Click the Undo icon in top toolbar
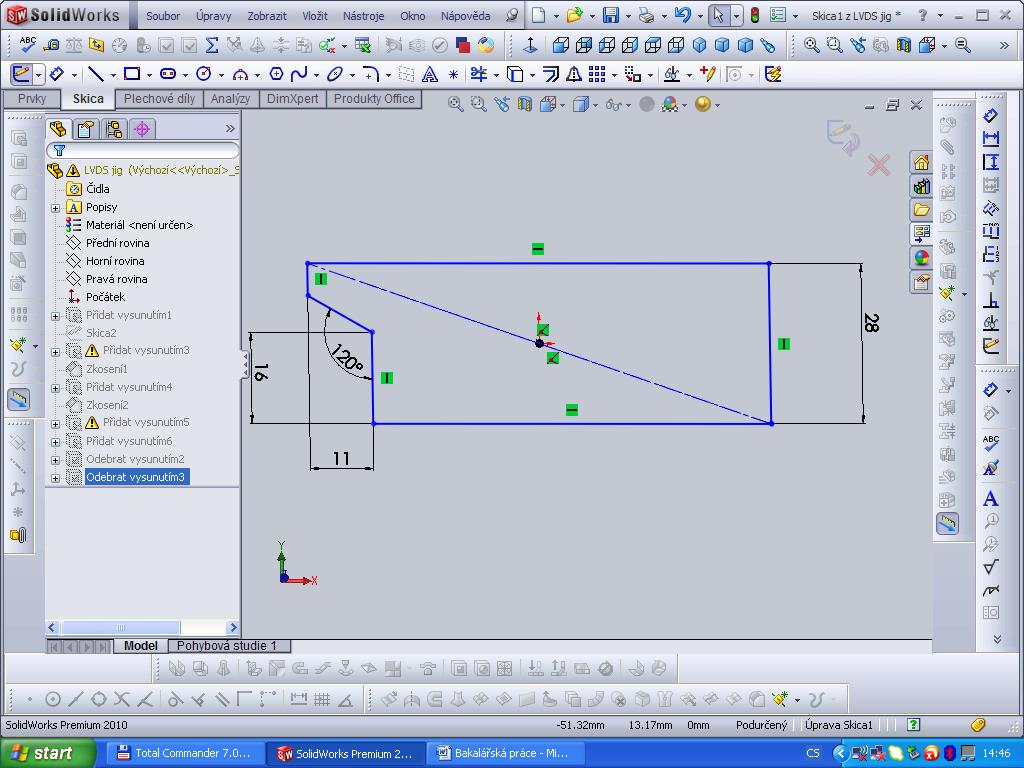Image resolution: width=1024 pixels, height=768 pixels. (682, 15)
